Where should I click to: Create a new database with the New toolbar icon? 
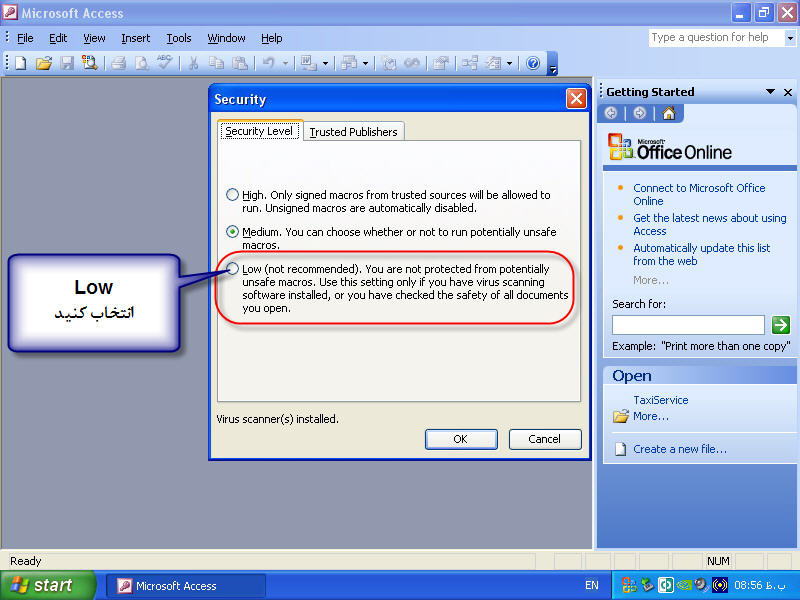pyautogui.click(x=20, y=63)
